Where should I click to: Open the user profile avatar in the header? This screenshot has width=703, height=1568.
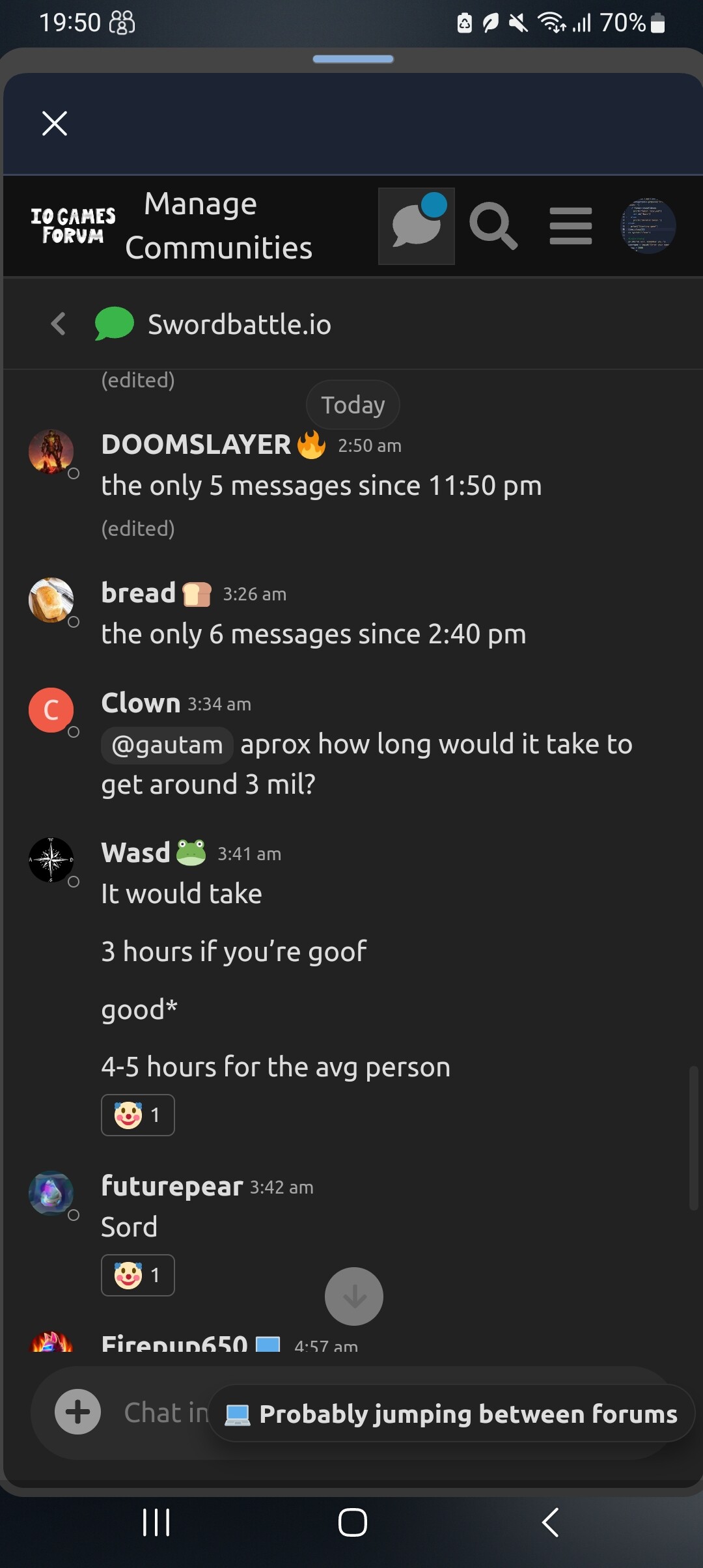coord(648,226)
